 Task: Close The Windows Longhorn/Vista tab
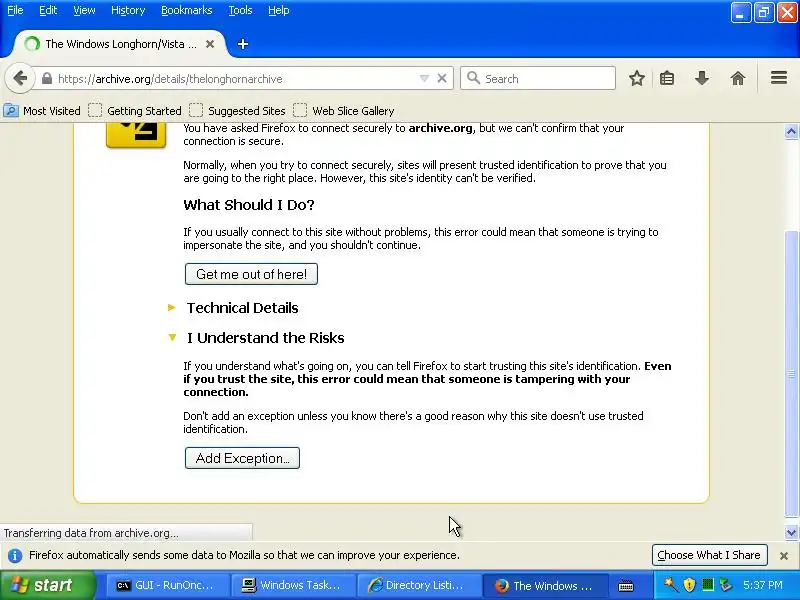point(210,44)
